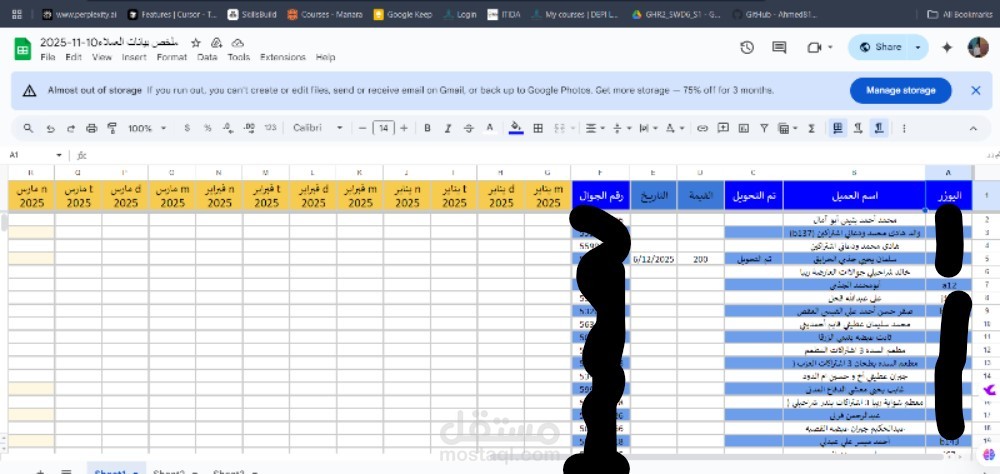This screenshot has width=1000, height=474.
Task: Insert a link
Action: (x=702, y=128)
